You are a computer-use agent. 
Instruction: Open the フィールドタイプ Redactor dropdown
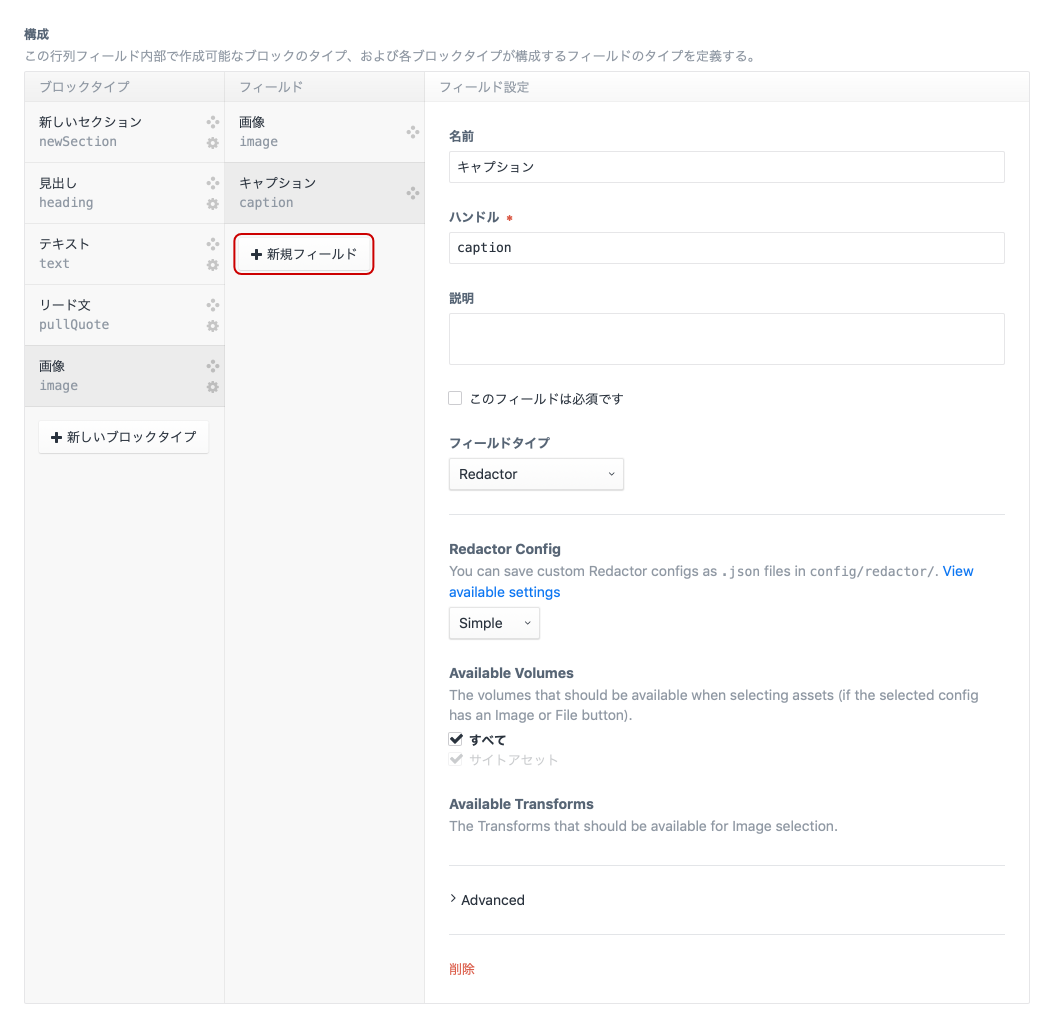tap(536, 474)
